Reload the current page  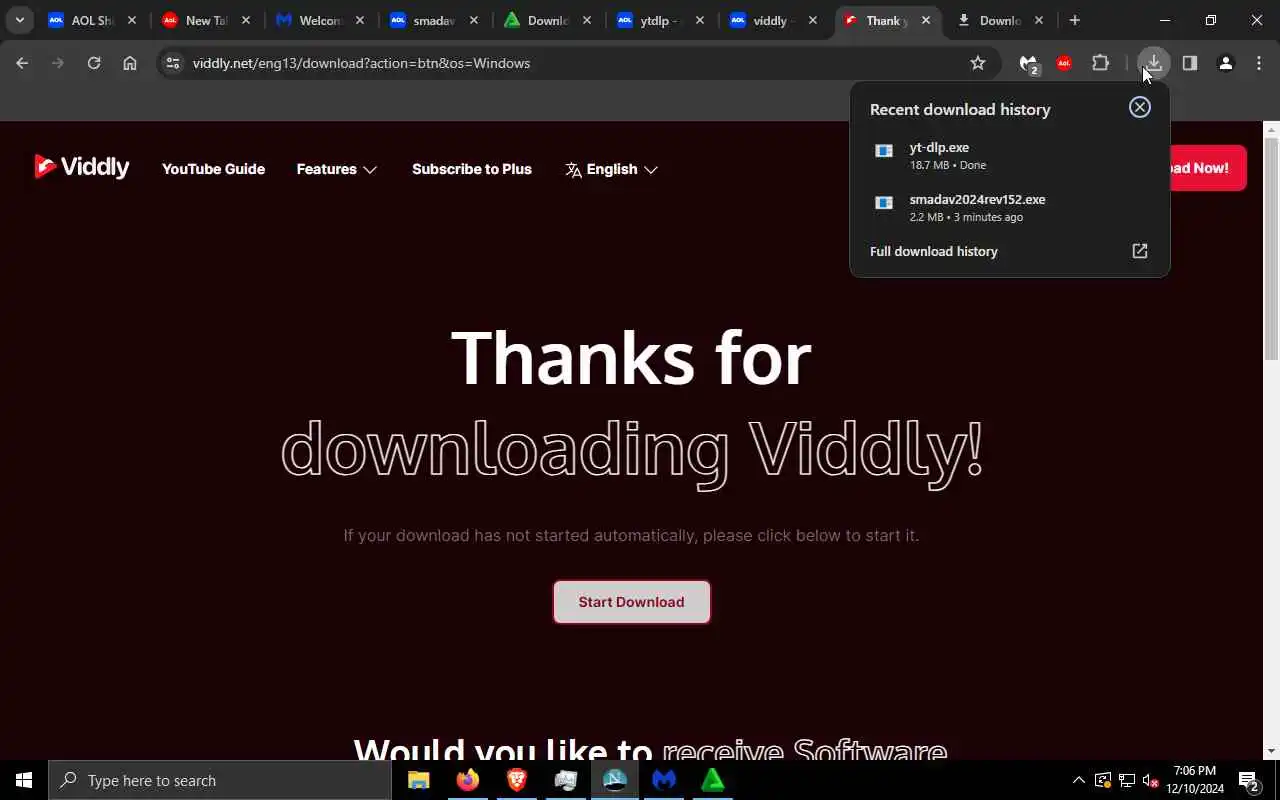pyautogui.click(x=94, y=63)
